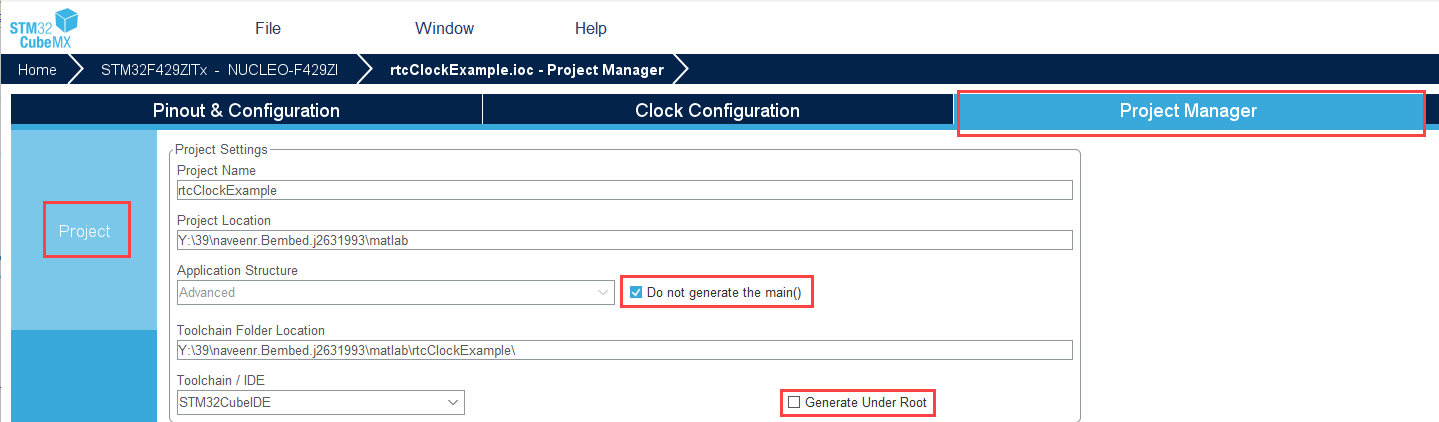1439x422 pixels.
Task: Click the Project Location field
Action: pyautogui.click(x=624, y=240)
